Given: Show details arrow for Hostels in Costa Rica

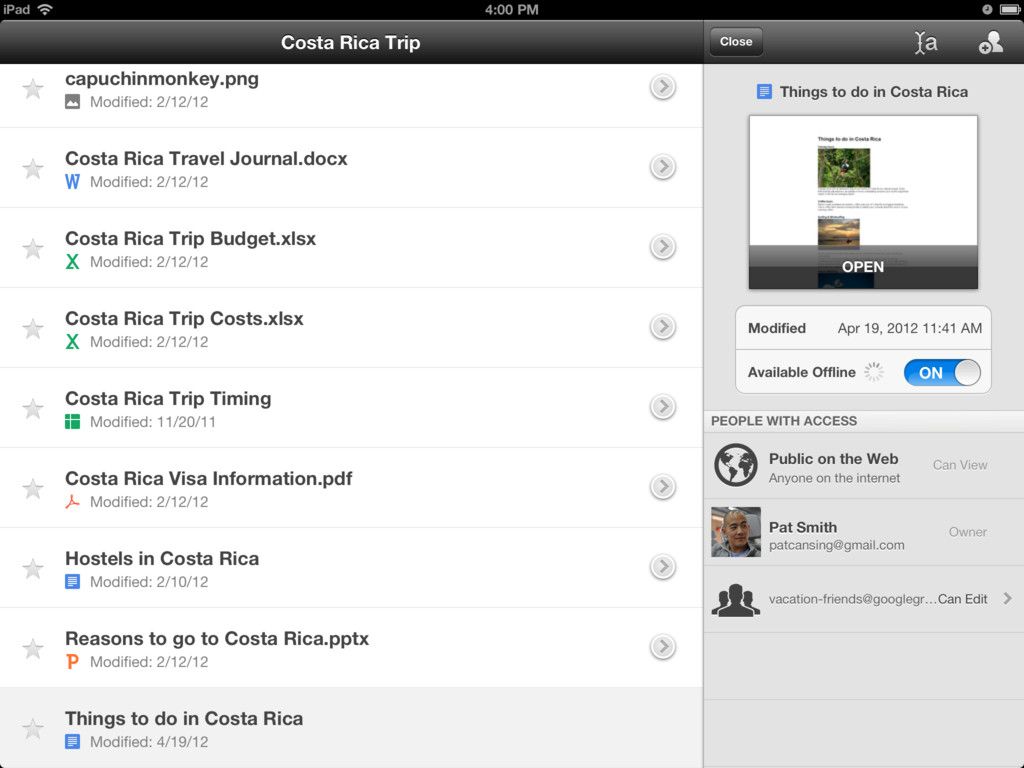Looking at the screenshot, I should (x=663, y=567).
